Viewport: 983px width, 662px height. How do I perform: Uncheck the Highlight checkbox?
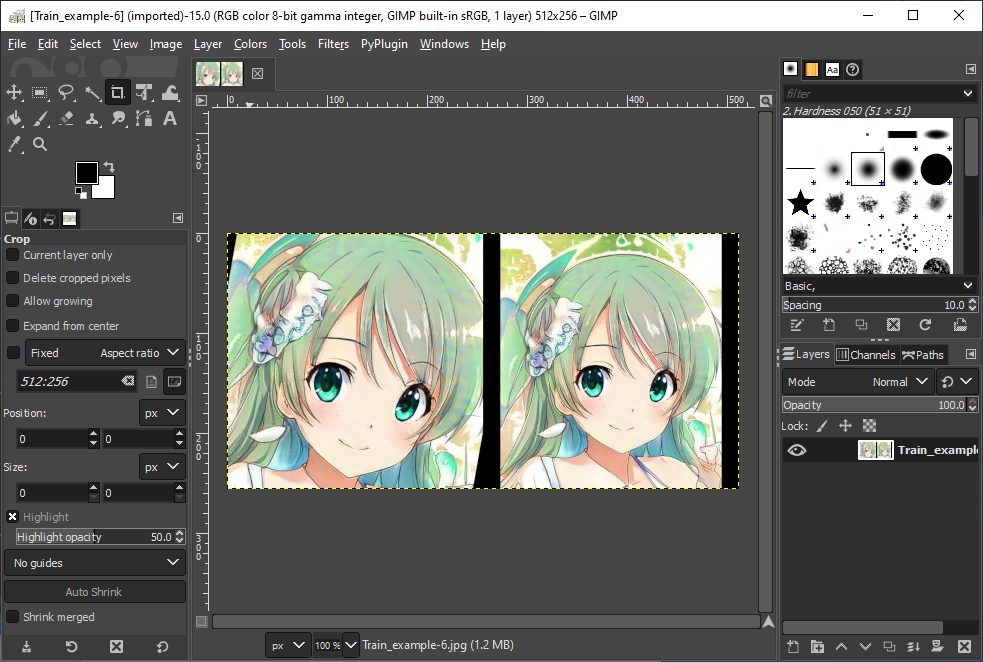point(12,517)
